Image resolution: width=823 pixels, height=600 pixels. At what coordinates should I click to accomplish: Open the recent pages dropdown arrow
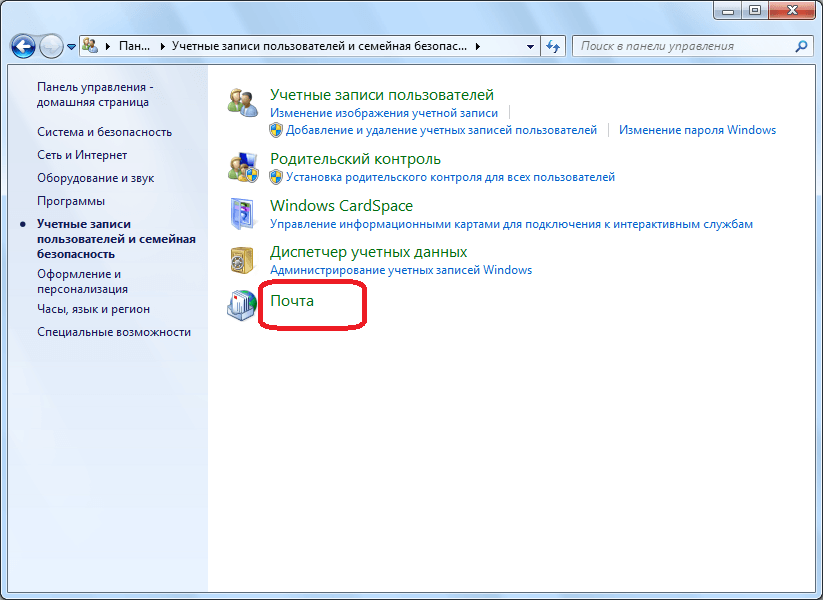72,47
